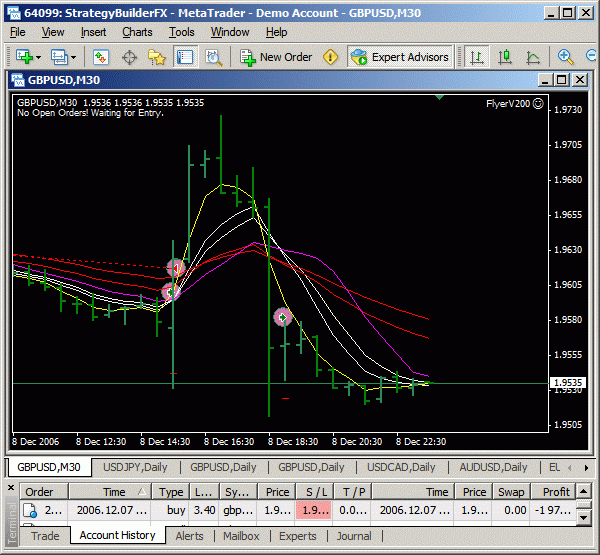Open the Mailbox terminal tab
The image size is (600, 555).
tap(241, 536)
